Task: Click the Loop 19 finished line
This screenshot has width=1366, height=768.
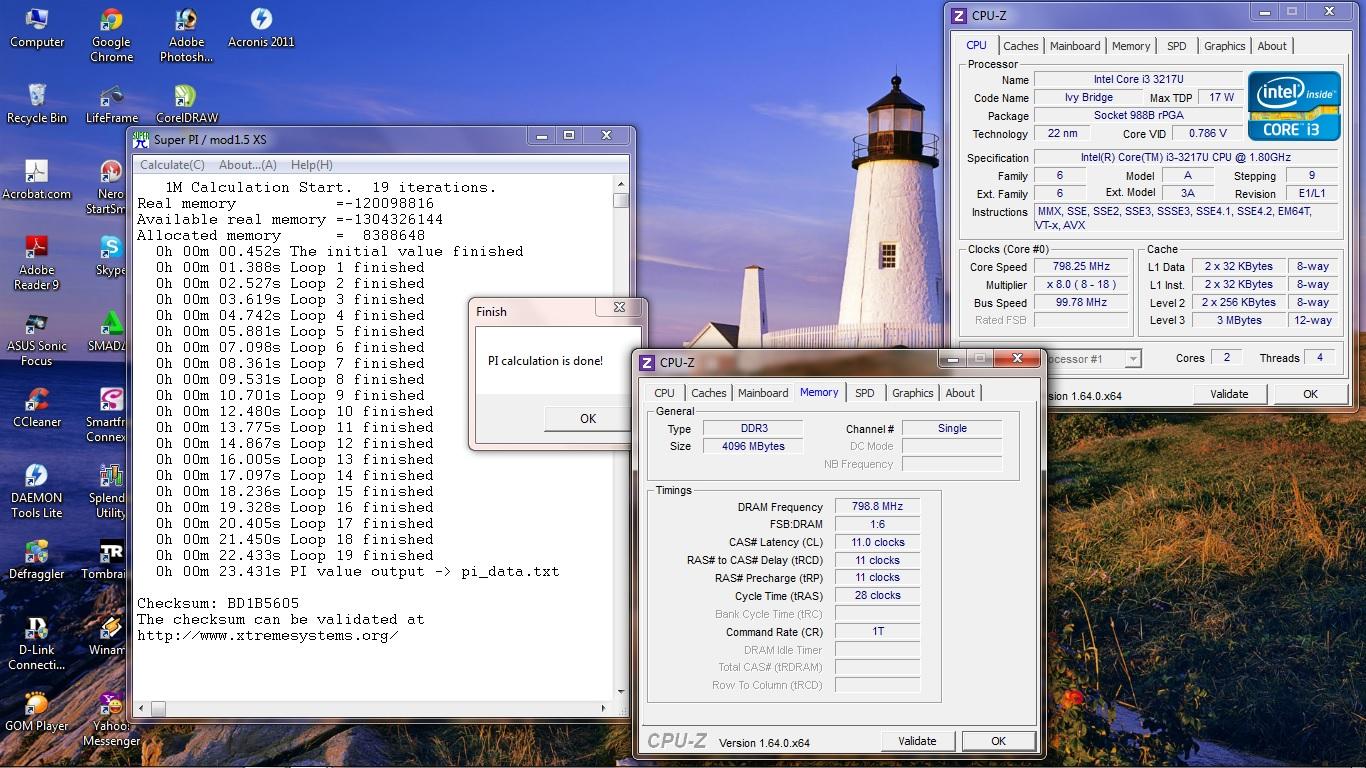Action: 295,555
